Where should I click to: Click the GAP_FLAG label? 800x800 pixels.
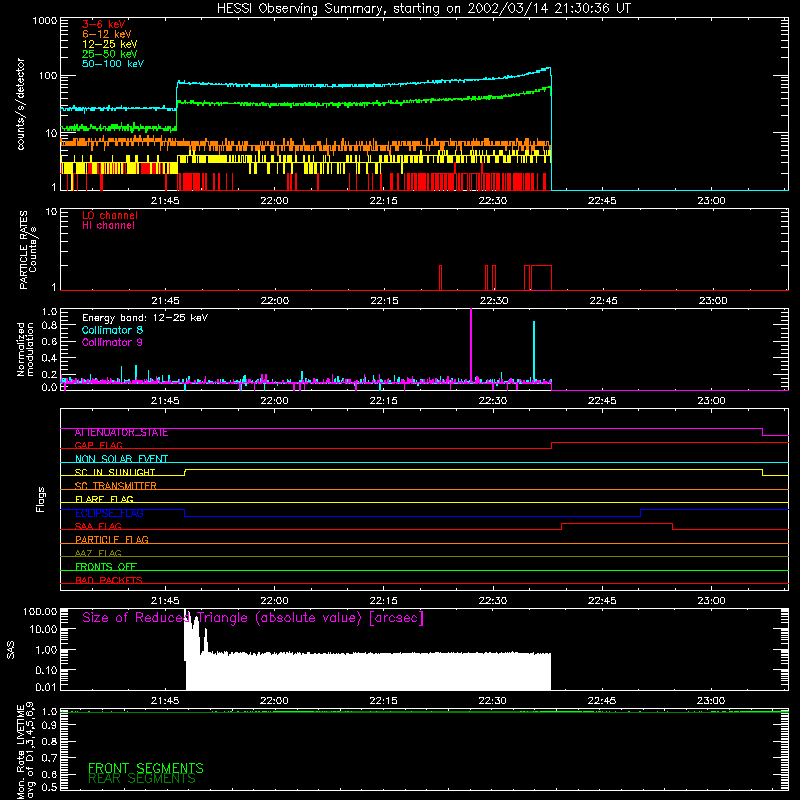coord(98,445)
